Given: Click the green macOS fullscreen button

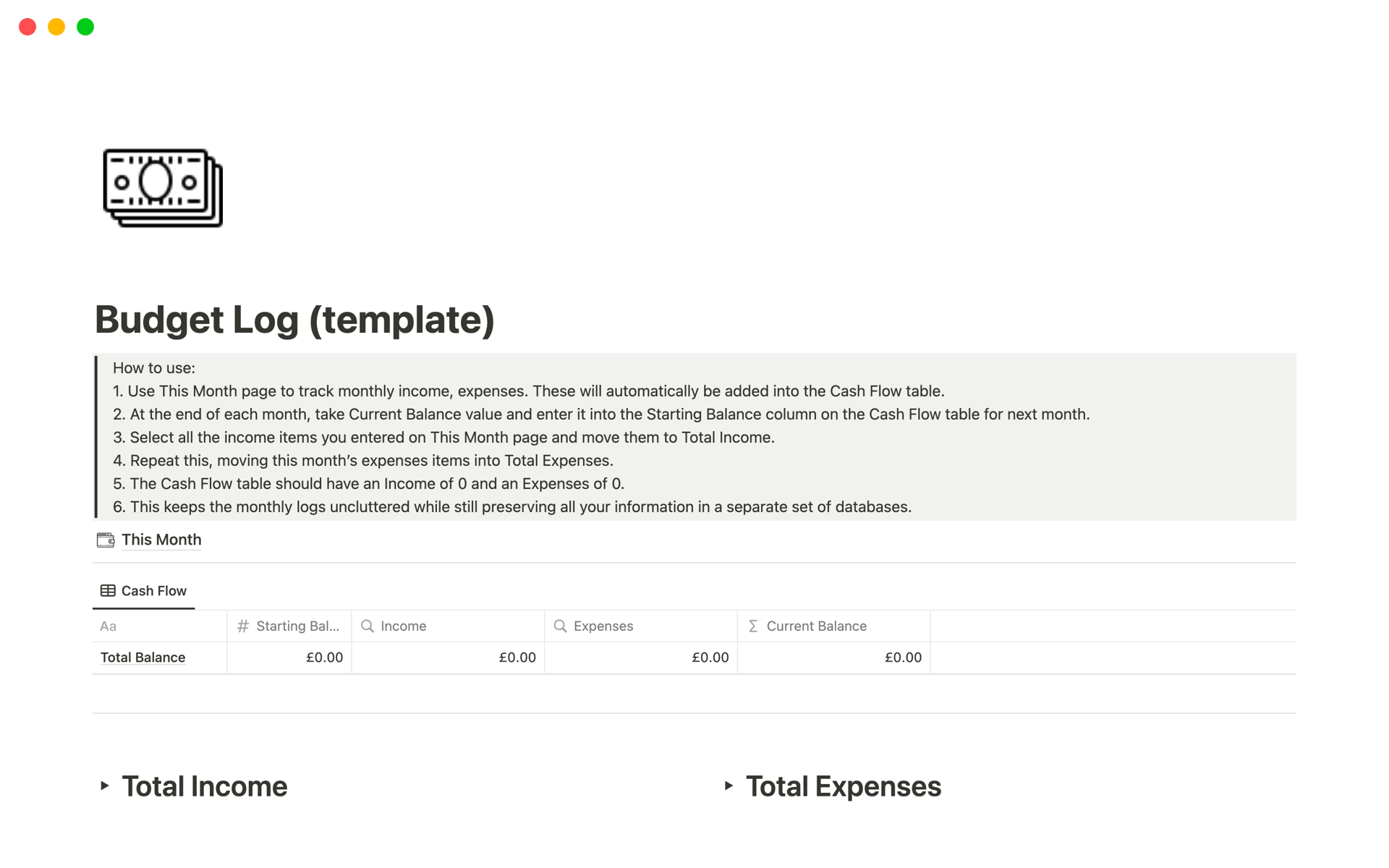Looking at the screenshot, I should point(85,27).
